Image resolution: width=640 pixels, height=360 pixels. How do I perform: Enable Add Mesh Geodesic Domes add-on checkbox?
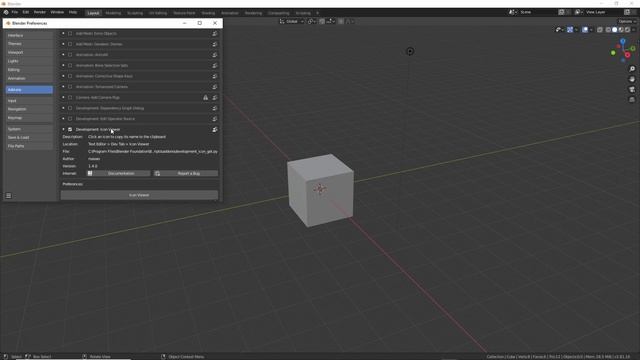click(70, 44)
